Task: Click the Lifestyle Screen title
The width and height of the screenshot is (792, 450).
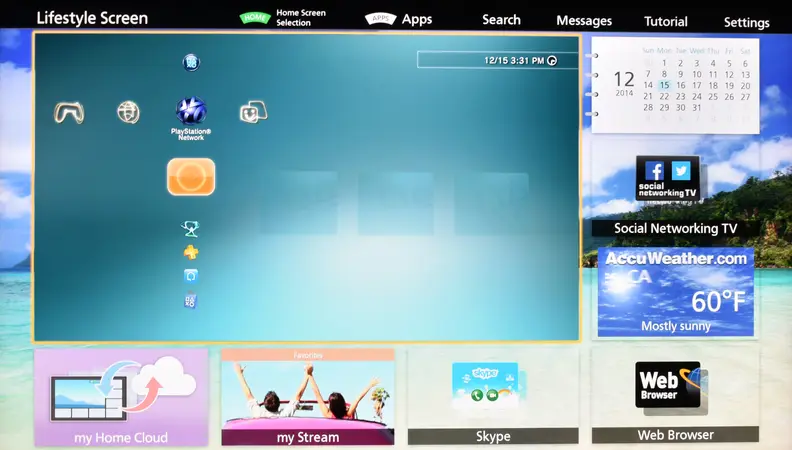Action: [x=92, y=18]
